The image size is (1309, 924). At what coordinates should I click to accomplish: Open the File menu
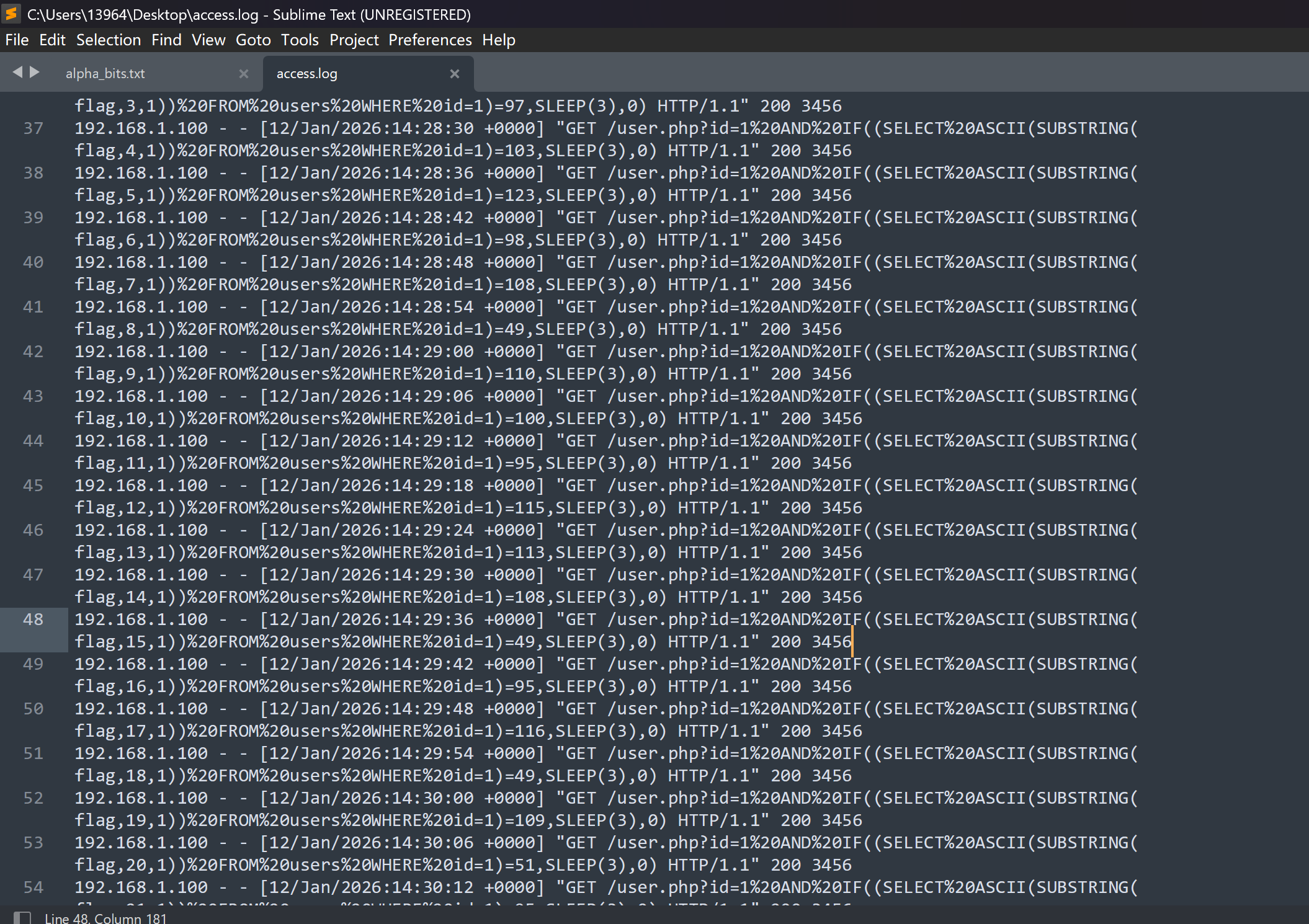[17, 40]
